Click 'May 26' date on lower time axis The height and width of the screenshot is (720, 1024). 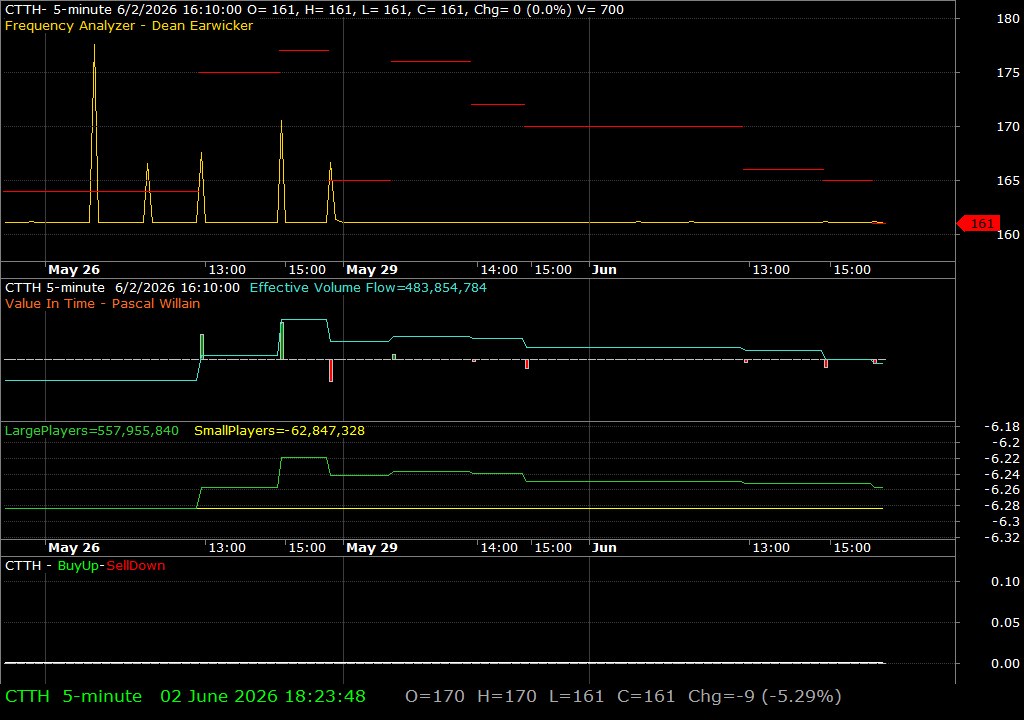74,548
